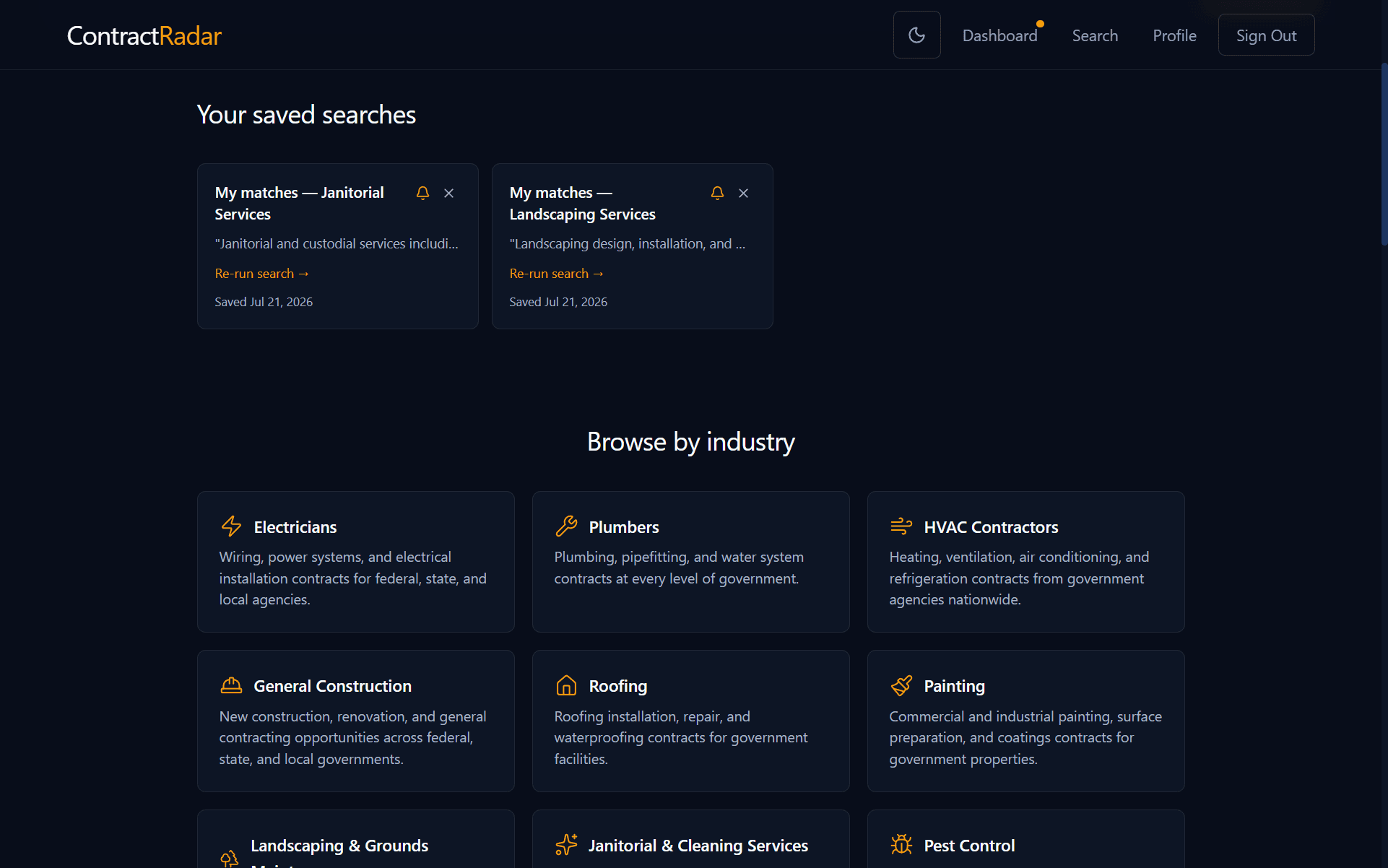Open My matches — Janitorial Services title
Viewport: 1388px width, 868px height.
(299, 204)
